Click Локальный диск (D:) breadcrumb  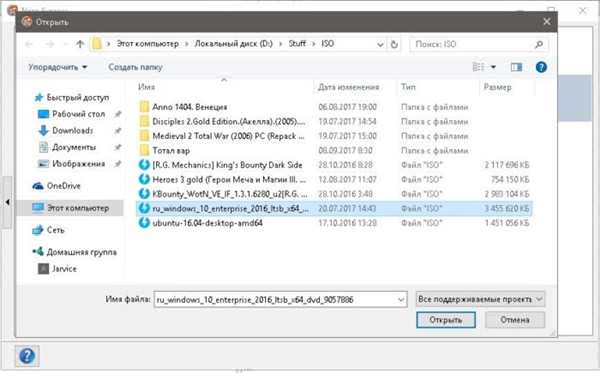point(233,44)
